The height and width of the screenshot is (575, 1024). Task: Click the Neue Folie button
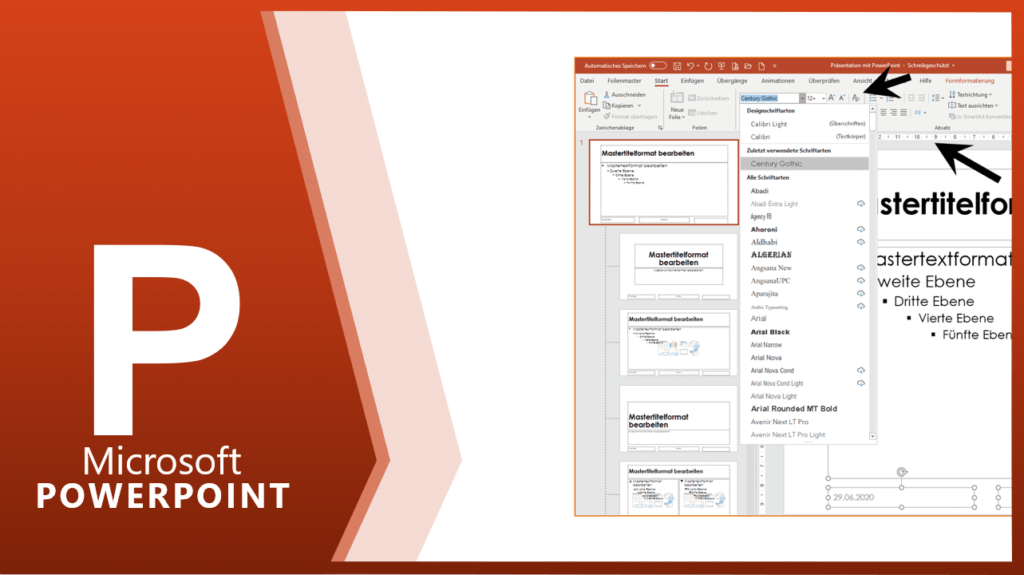(x=677, y=106)
